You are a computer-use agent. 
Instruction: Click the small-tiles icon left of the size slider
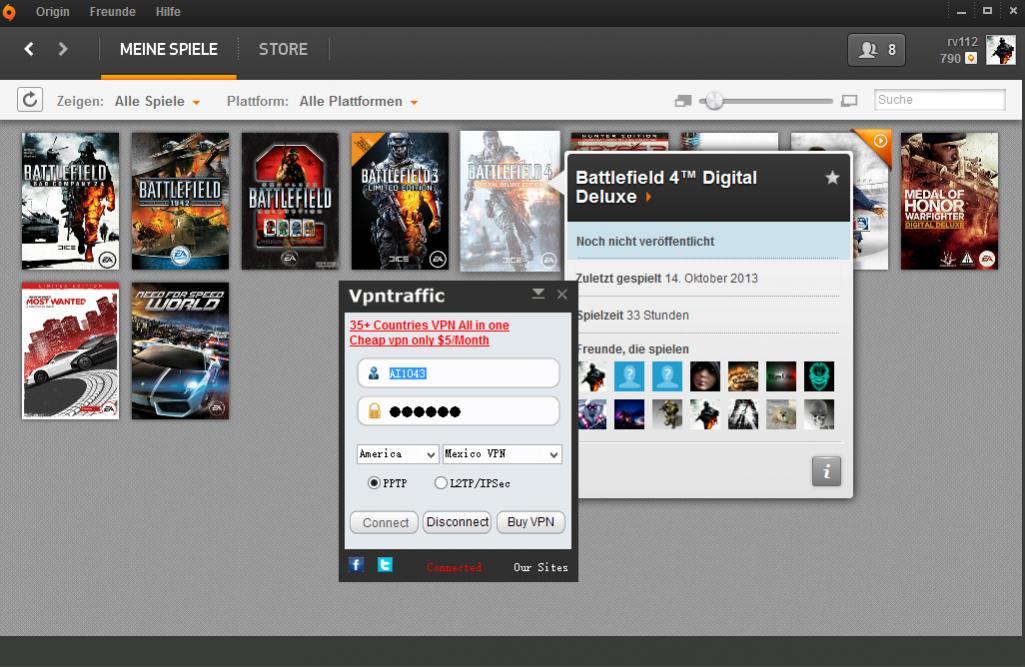point(683,101)
